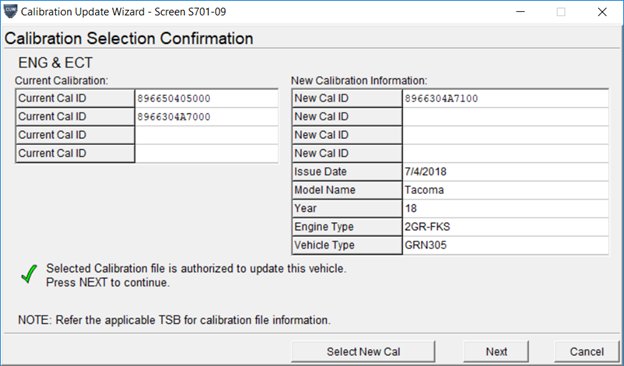Screen dimensions: 624x366
Task: Click the Year label cell
Action: [347, 208]
